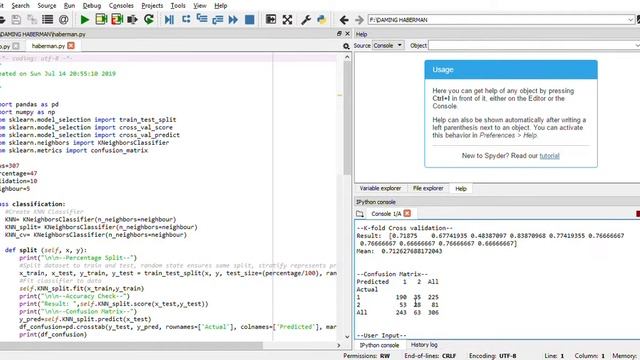Click editor horizontal scroll right arrow

[338, 345]
